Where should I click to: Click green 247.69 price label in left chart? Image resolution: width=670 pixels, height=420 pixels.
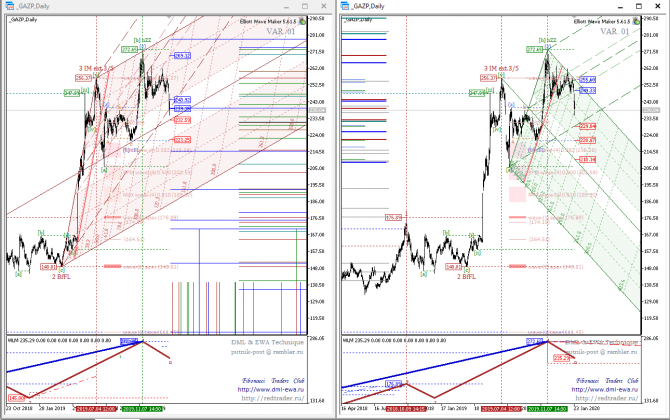tap(72, 93)
